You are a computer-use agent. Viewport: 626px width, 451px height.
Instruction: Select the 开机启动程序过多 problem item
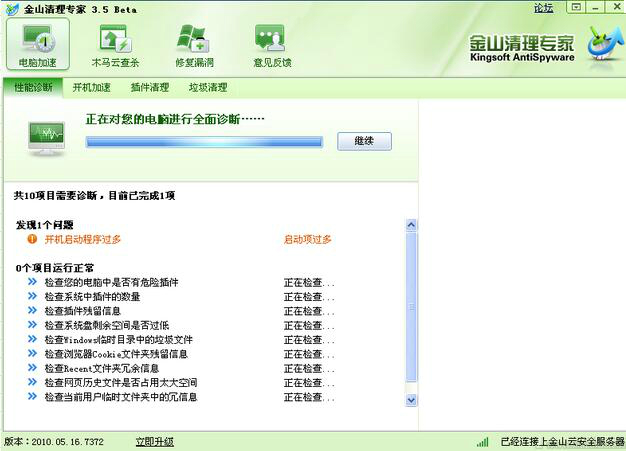83,240
